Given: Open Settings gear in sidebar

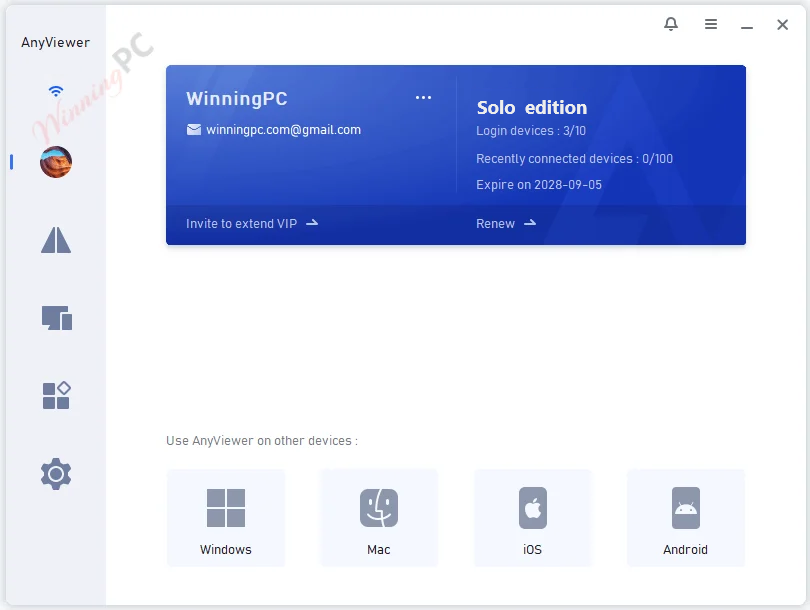Looking at the screenshot, I should pos(56,474).
